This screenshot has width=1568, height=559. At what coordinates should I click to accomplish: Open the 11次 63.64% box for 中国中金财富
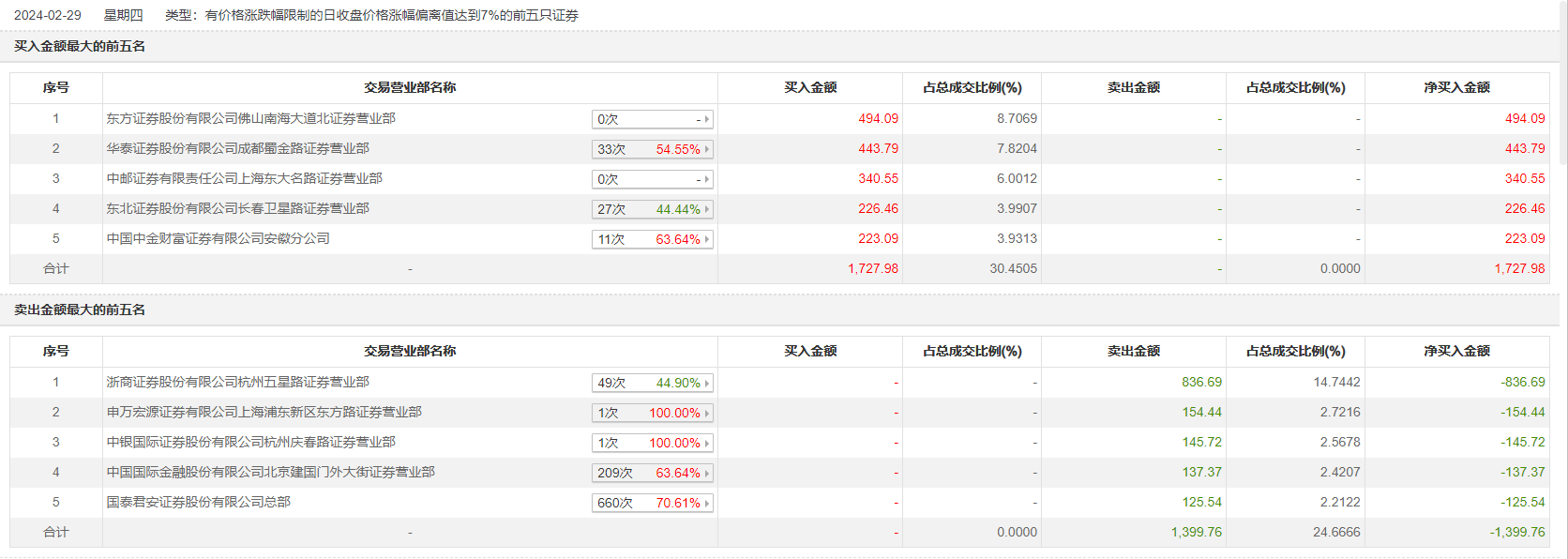coord(653,239)
